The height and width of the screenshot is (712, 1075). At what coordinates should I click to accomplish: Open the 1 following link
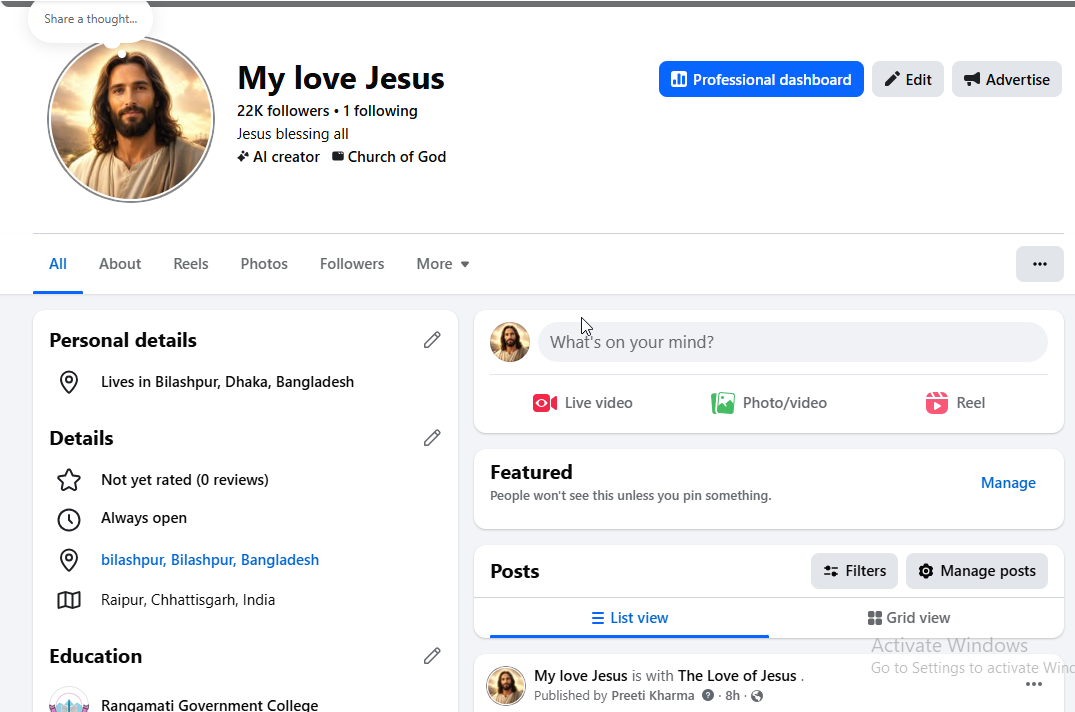click(380, 111)
